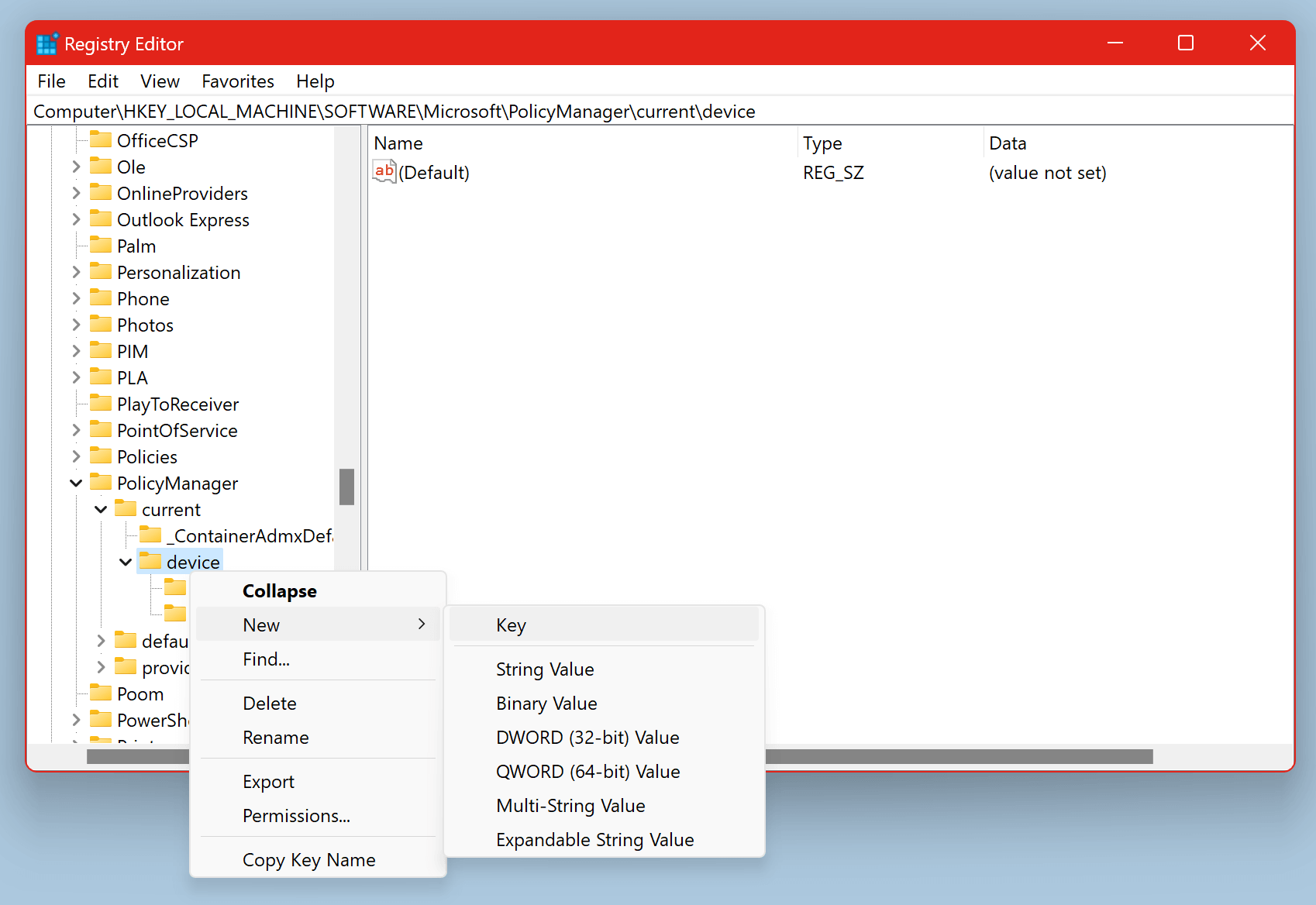The width and height of the screenshot is (1316, 905).
Task: Expand the OnlineProviders key
Action: tap(76, 193)
